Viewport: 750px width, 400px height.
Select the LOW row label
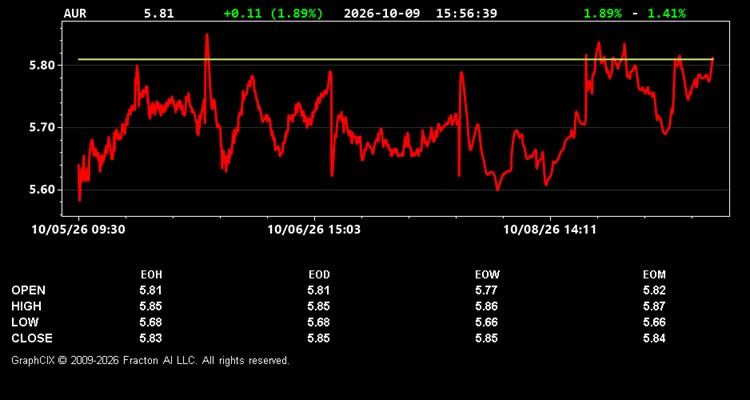pos(25,322)
